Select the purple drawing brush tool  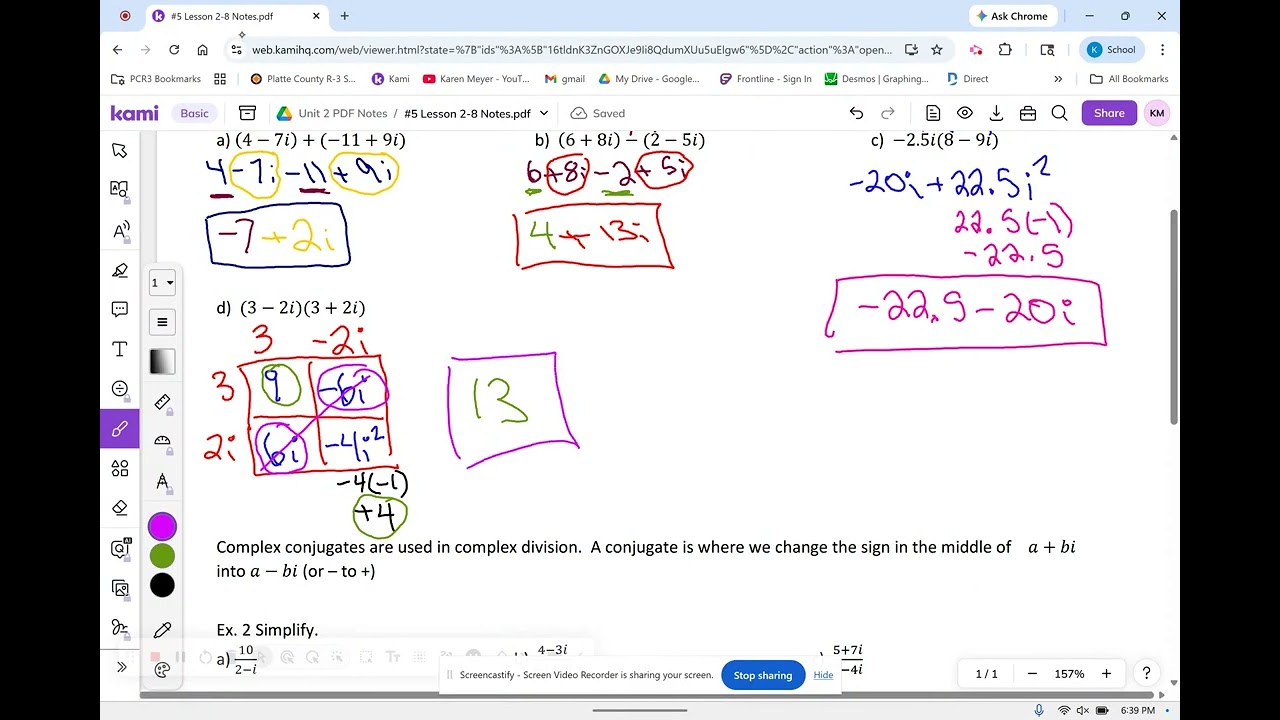[120, 429]
